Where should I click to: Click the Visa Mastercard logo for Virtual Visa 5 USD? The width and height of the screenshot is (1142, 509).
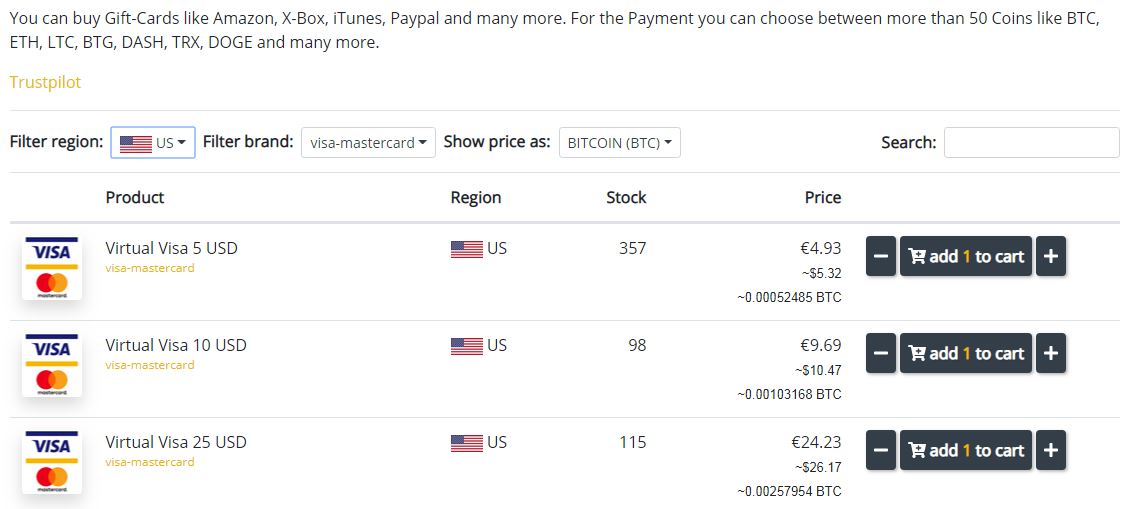tap(52, 268)
